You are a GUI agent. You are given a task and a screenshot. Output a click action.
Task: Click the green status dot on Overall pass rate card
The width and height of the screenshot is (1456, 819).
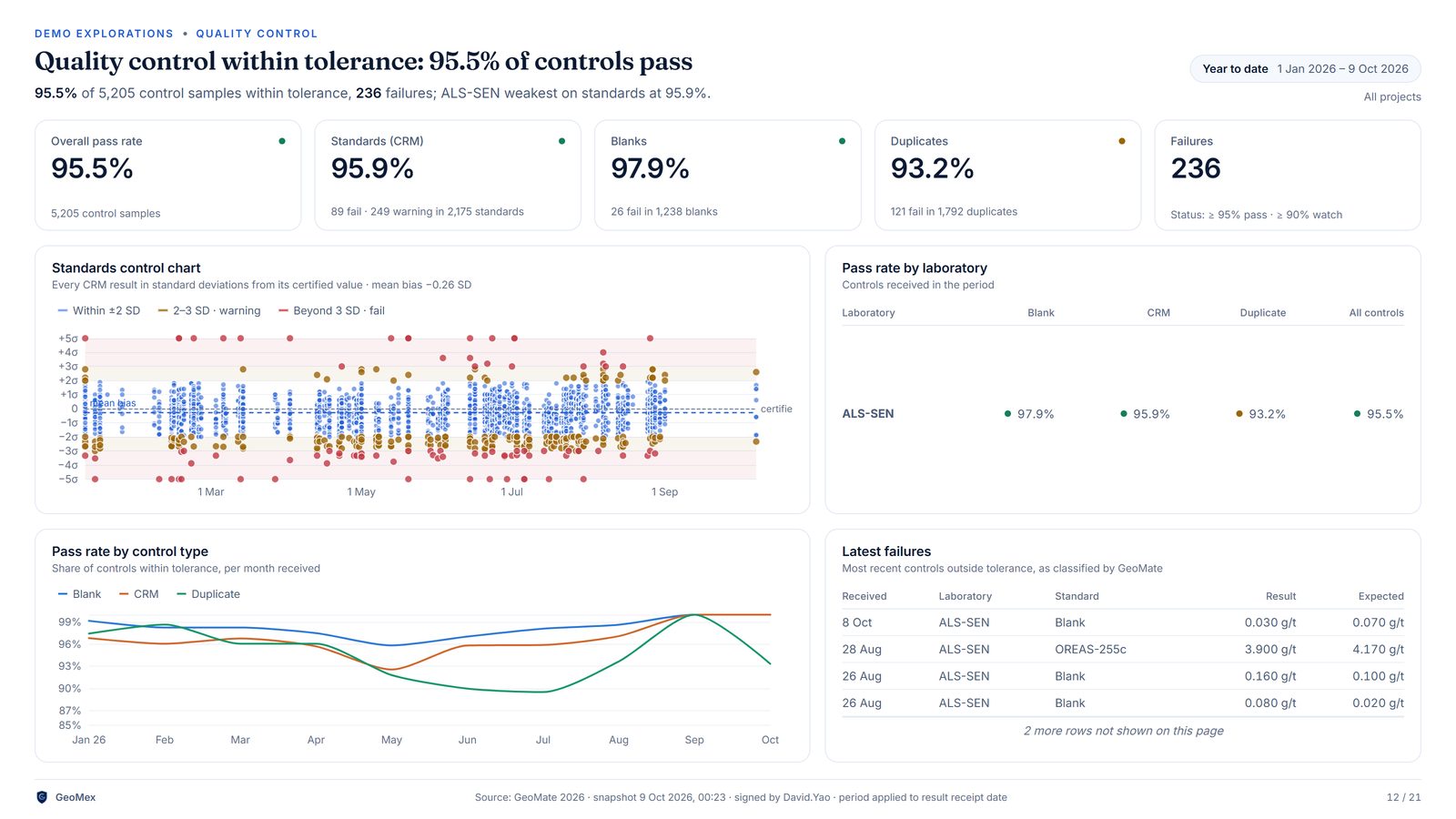282,141
